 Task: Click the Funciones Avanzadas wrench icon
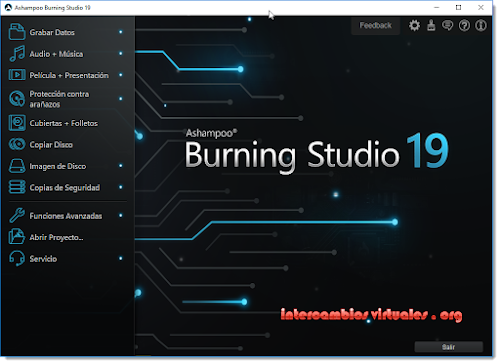click(17, 215)
